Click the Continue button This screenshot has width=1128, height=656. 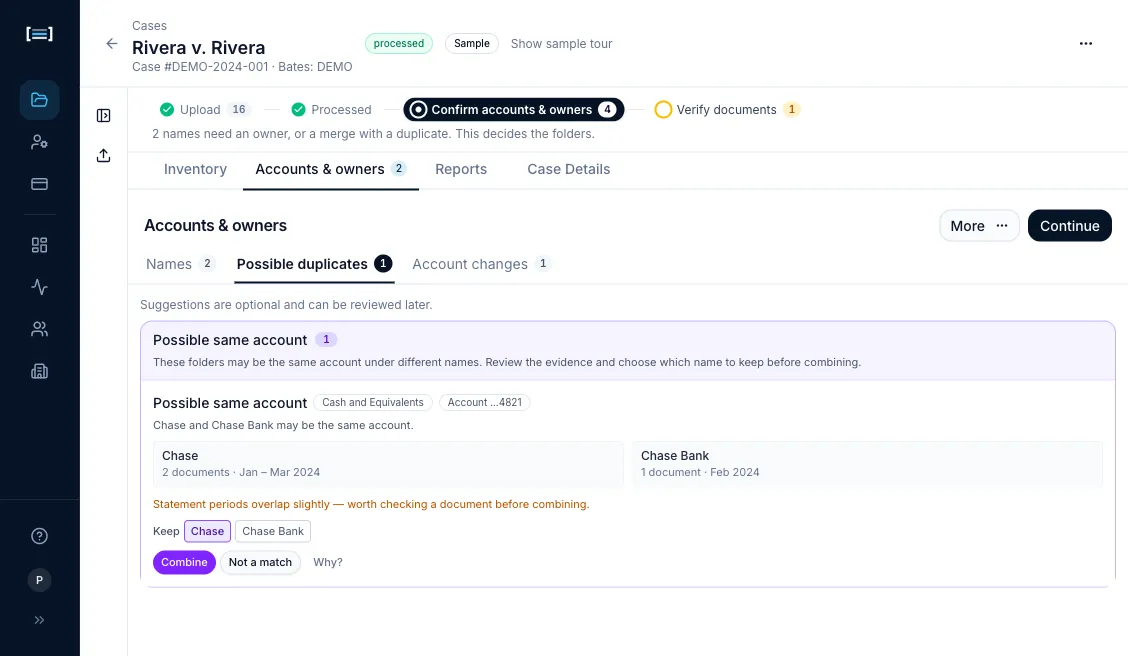[1070, 226]
